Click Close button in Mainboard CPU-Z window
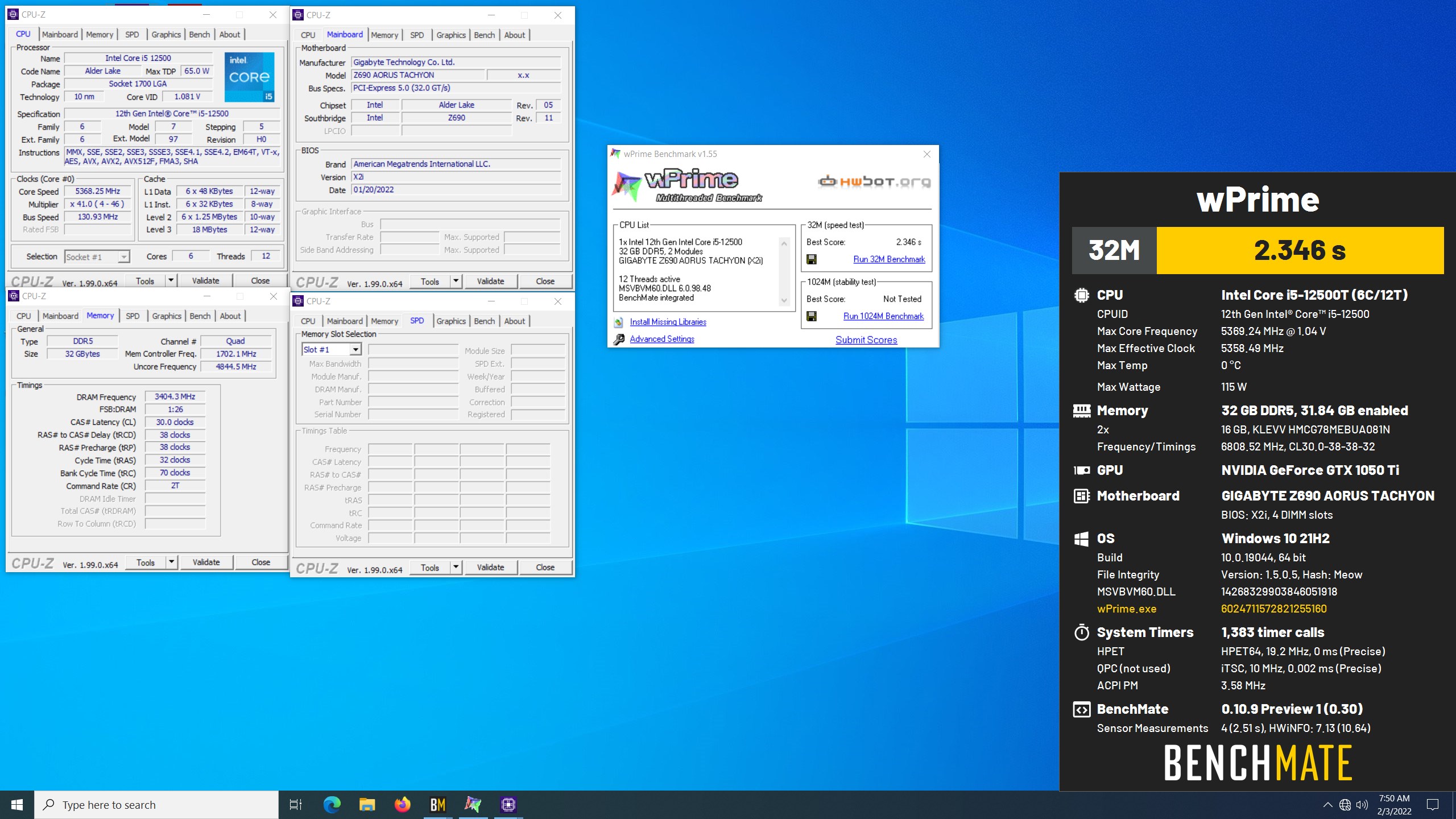The image size is (1456, 819). click(x=545, y=282)
